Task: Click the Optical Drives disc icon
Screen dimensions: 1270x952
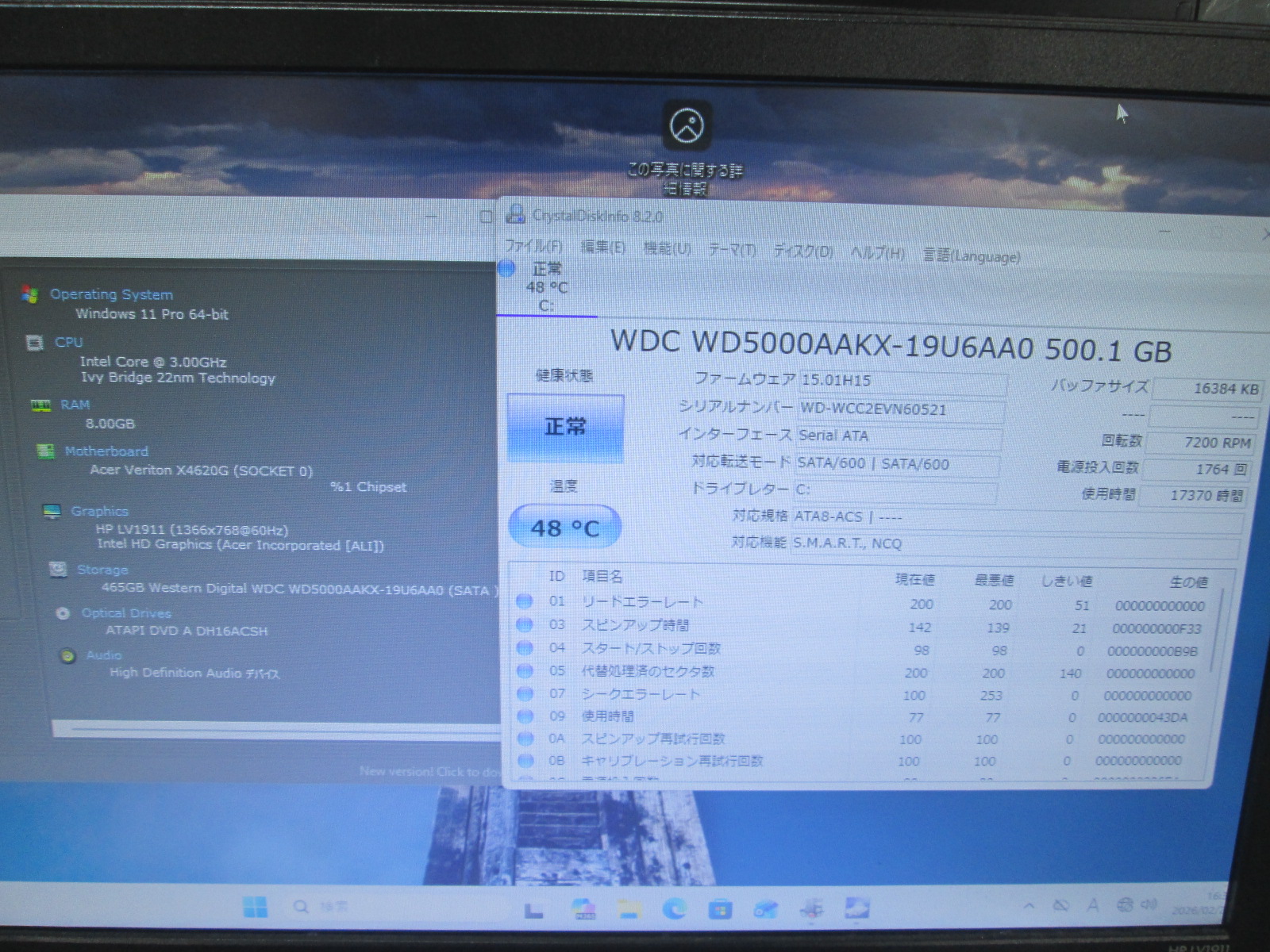Action: tap(63, 613)
